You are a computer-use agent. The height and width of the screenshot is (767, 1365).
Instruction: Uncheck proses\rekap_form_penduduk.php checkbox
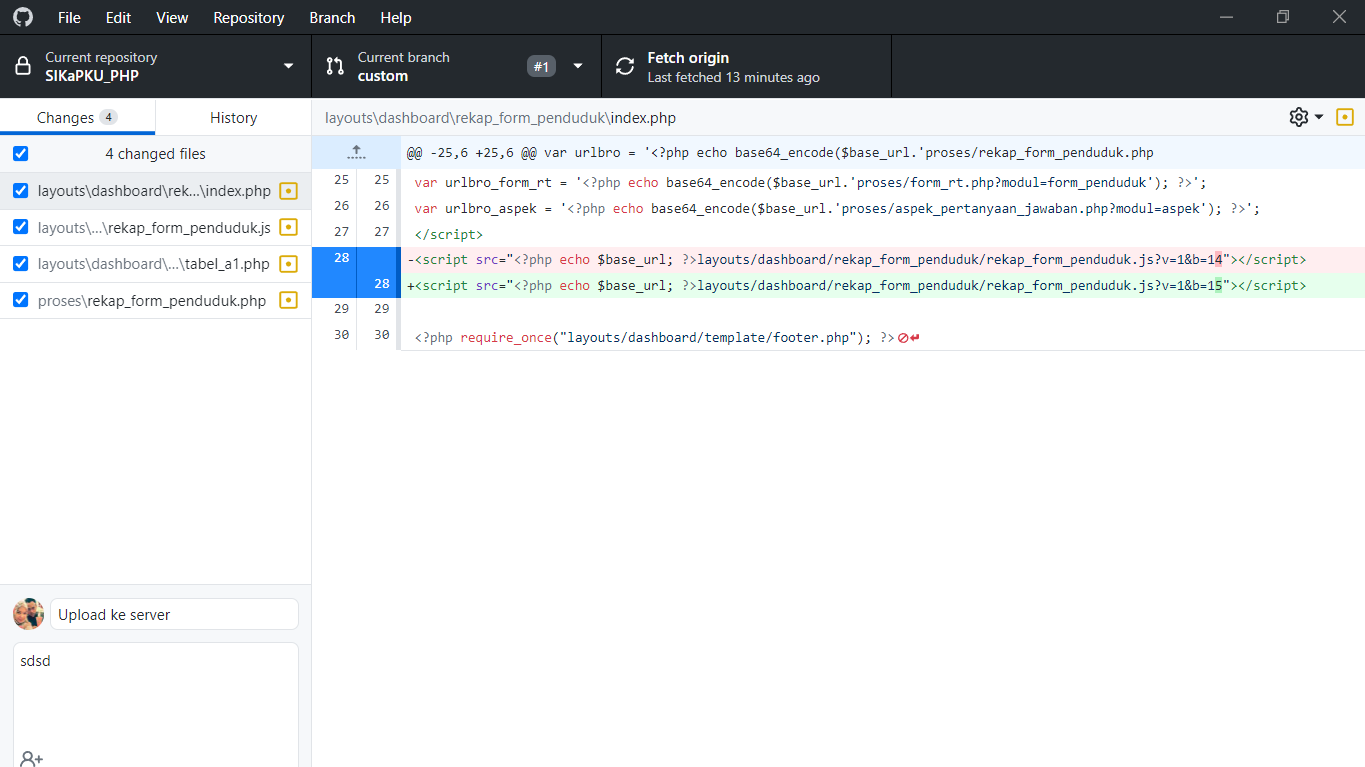[20, 300]
